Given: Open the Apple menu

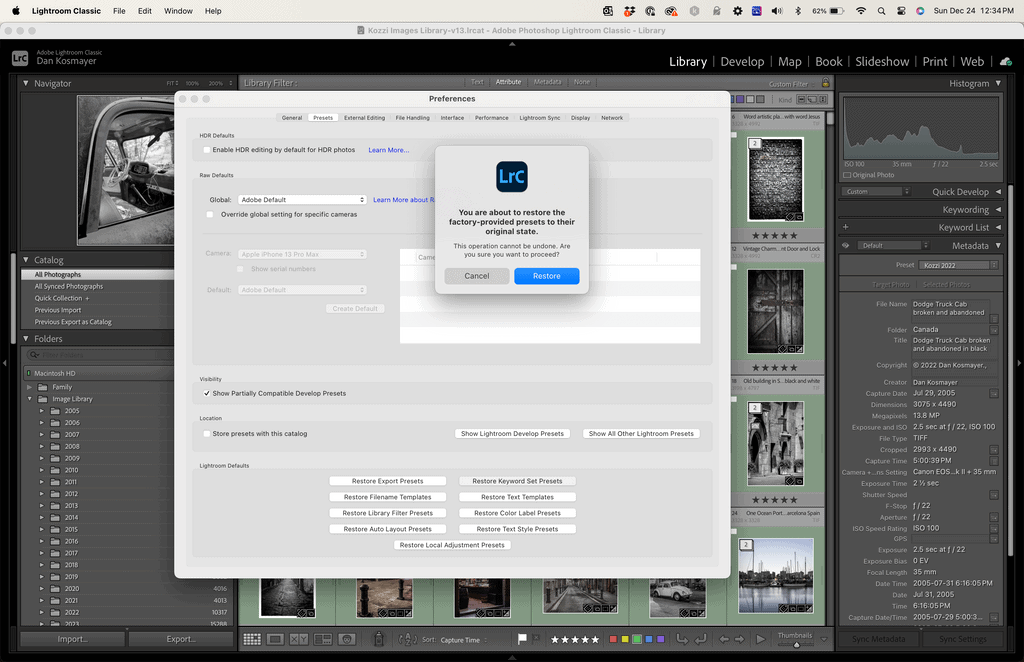Looking at the screenshot, I should pos(16,10).
